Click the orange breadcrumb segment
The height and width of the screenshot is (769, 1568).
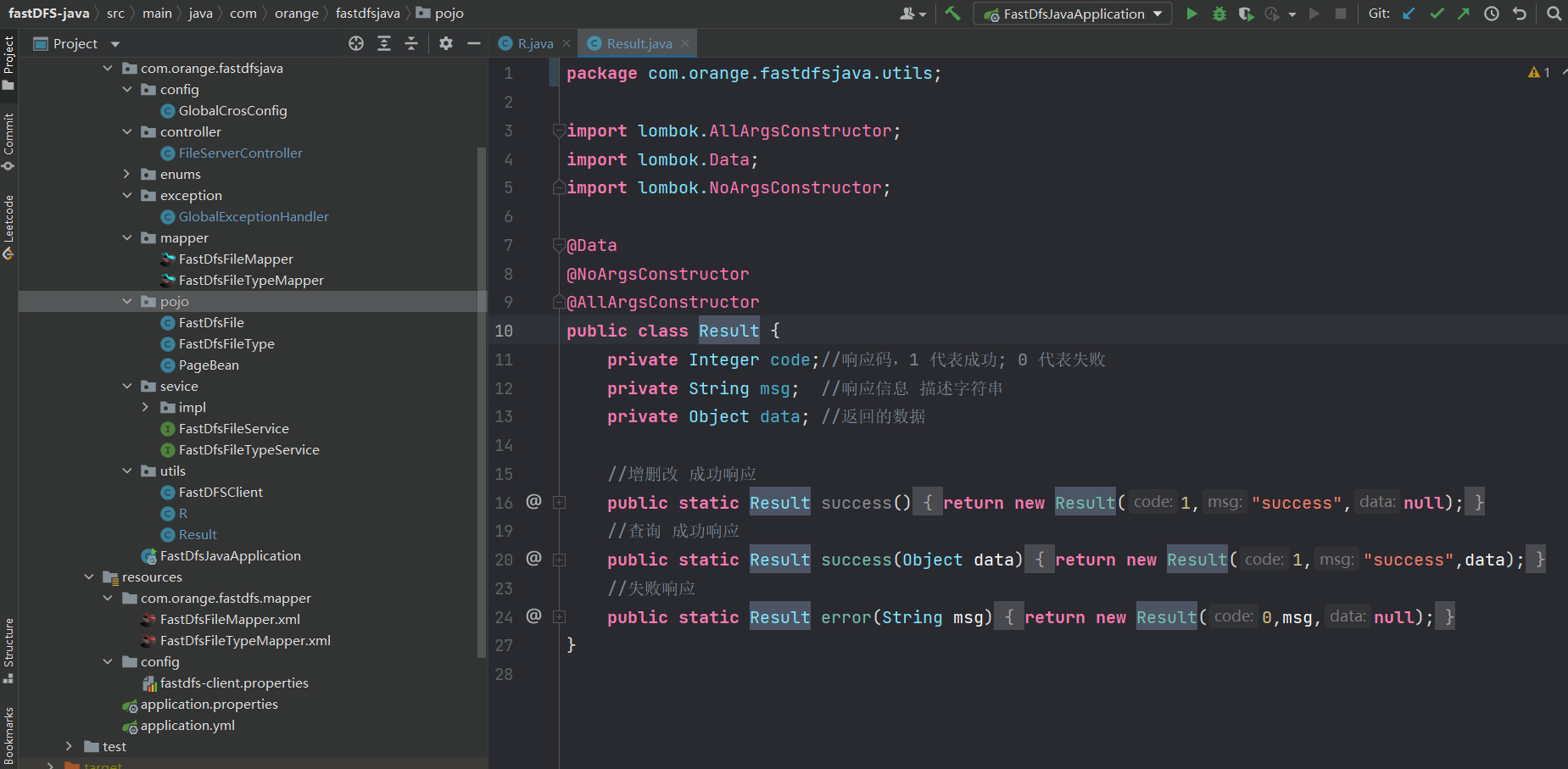click(x=297, y=13)
